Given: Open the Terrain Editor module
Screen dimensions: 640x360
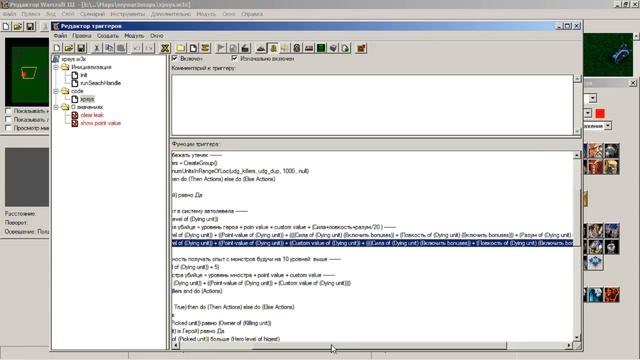Looking at the screenshot, I should (x=261, y=48).
